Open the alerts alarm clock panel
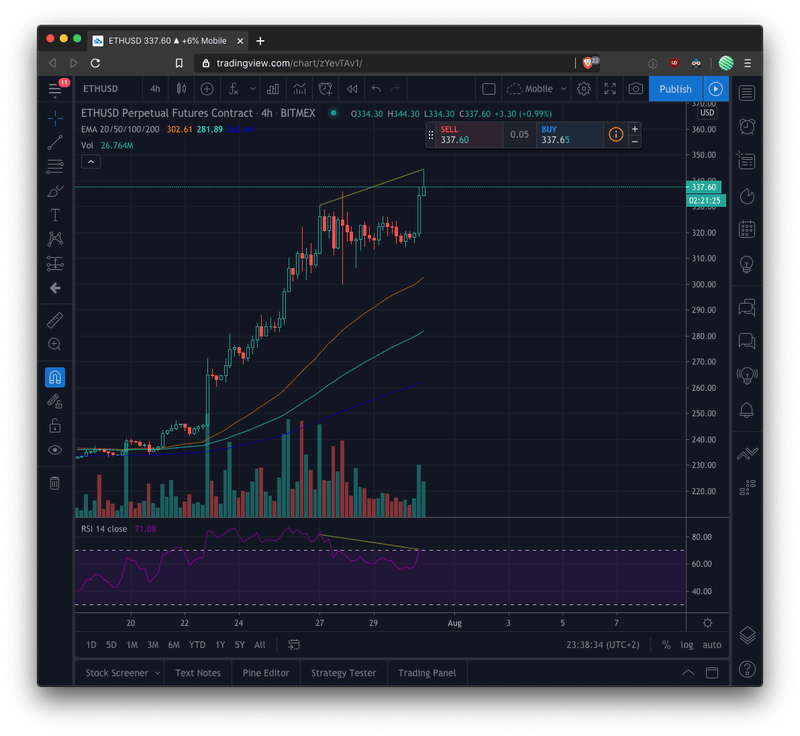The width and height of the screenshot is (800, 736). [x=747, y=126]
